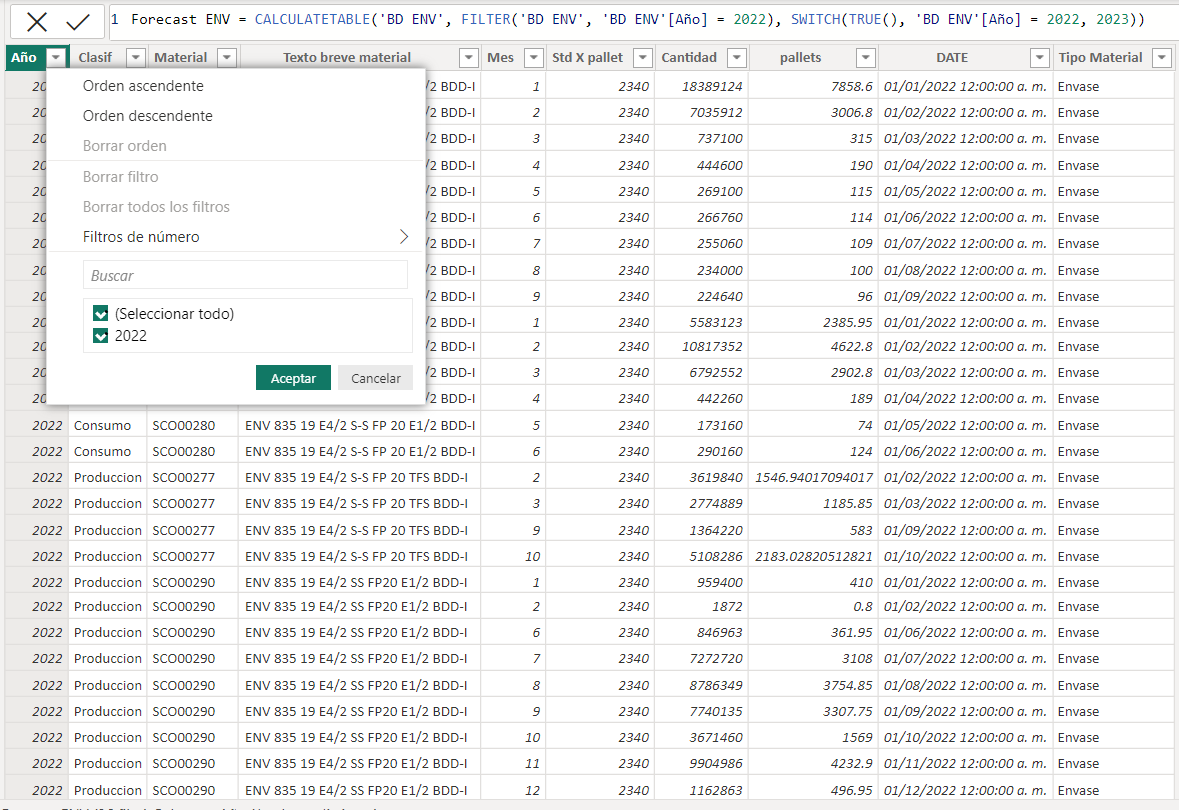
Task: Click the Cancelar button
Action: click(376, 378)
